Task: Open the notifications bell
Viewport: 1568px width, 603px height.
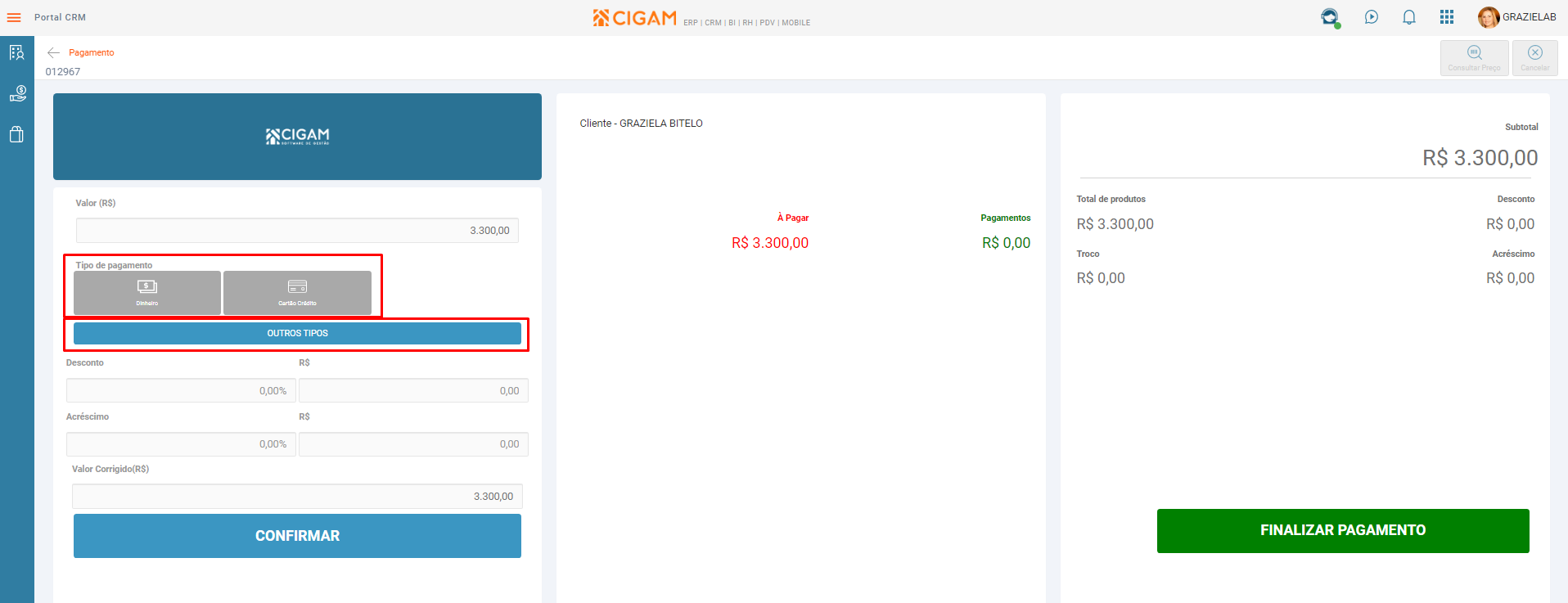Action: [1409, 17]
